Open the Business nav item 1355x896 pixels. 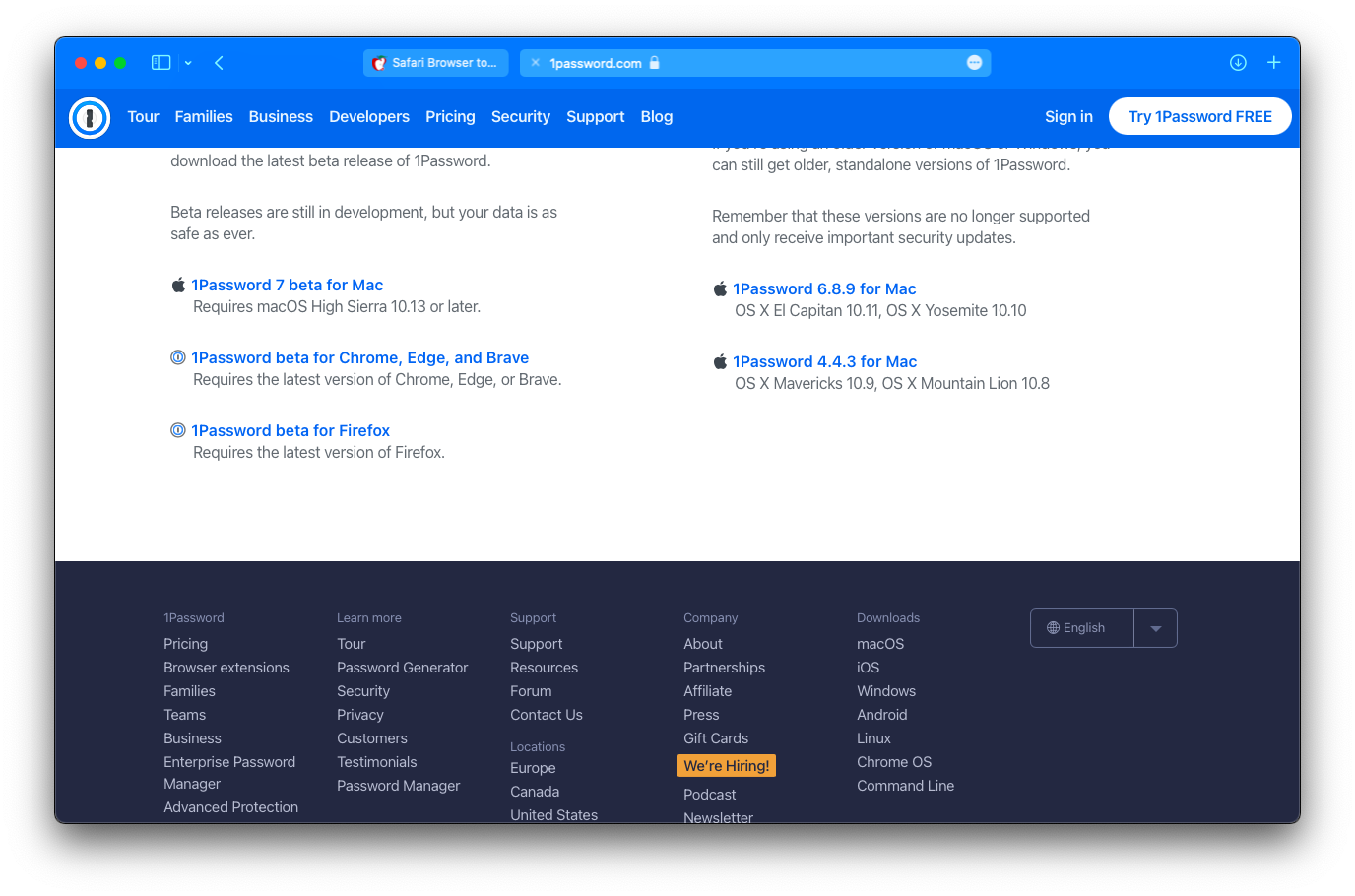click(x=281, y=117)
